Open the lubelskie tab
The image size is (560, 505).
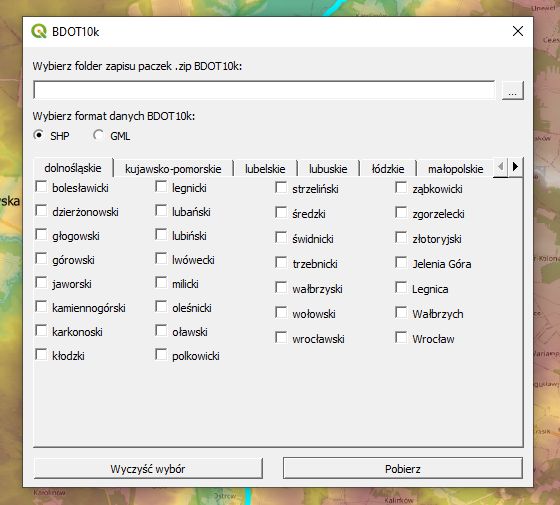[x=265, y=169]
